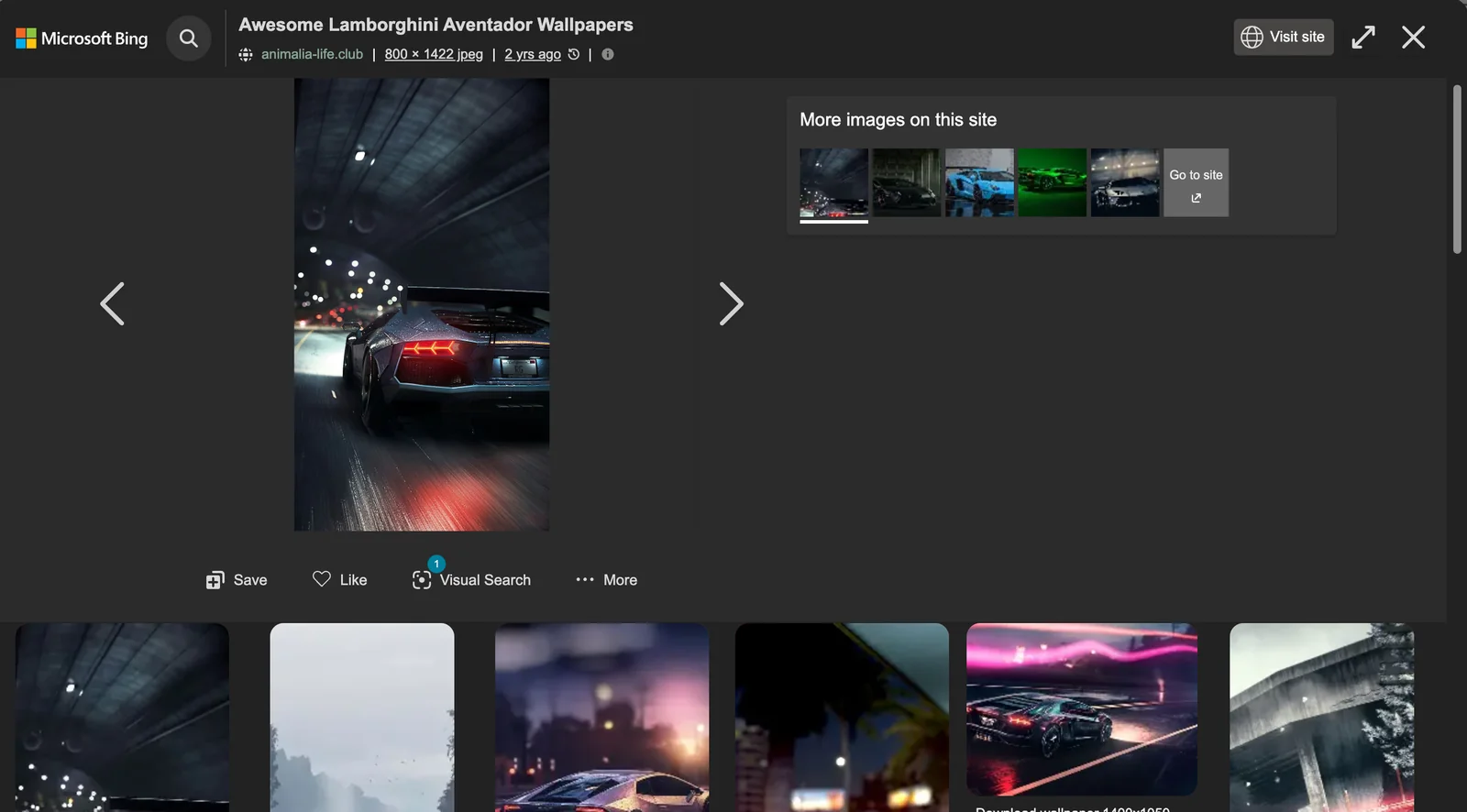Start Visual Search on this image

472,580
